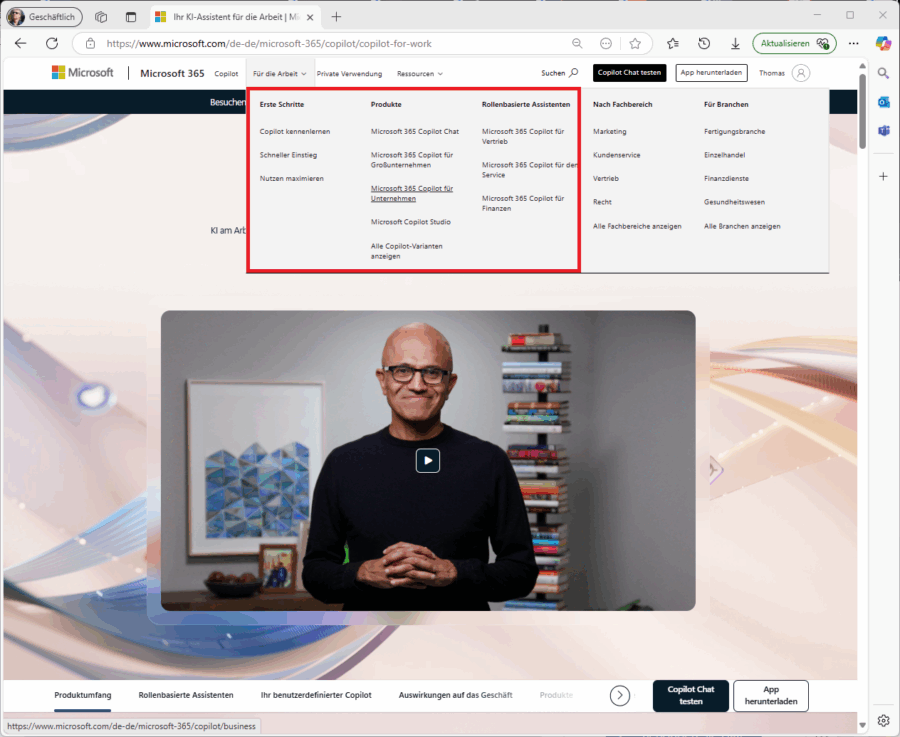
Task: Open browser history icon
Action: (x=704, y=44)
